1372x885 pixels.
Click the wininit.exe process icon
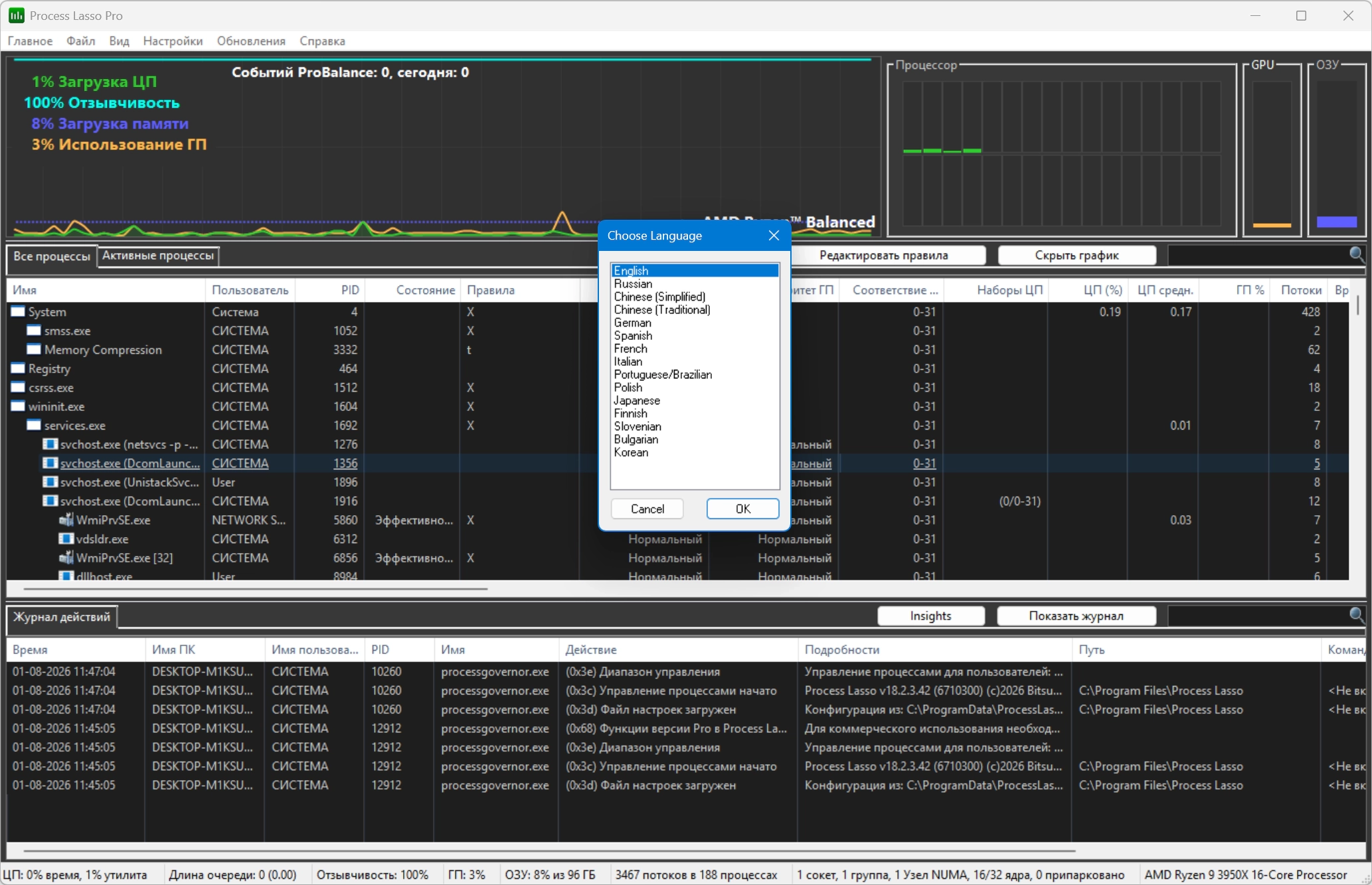pos(18,406)
